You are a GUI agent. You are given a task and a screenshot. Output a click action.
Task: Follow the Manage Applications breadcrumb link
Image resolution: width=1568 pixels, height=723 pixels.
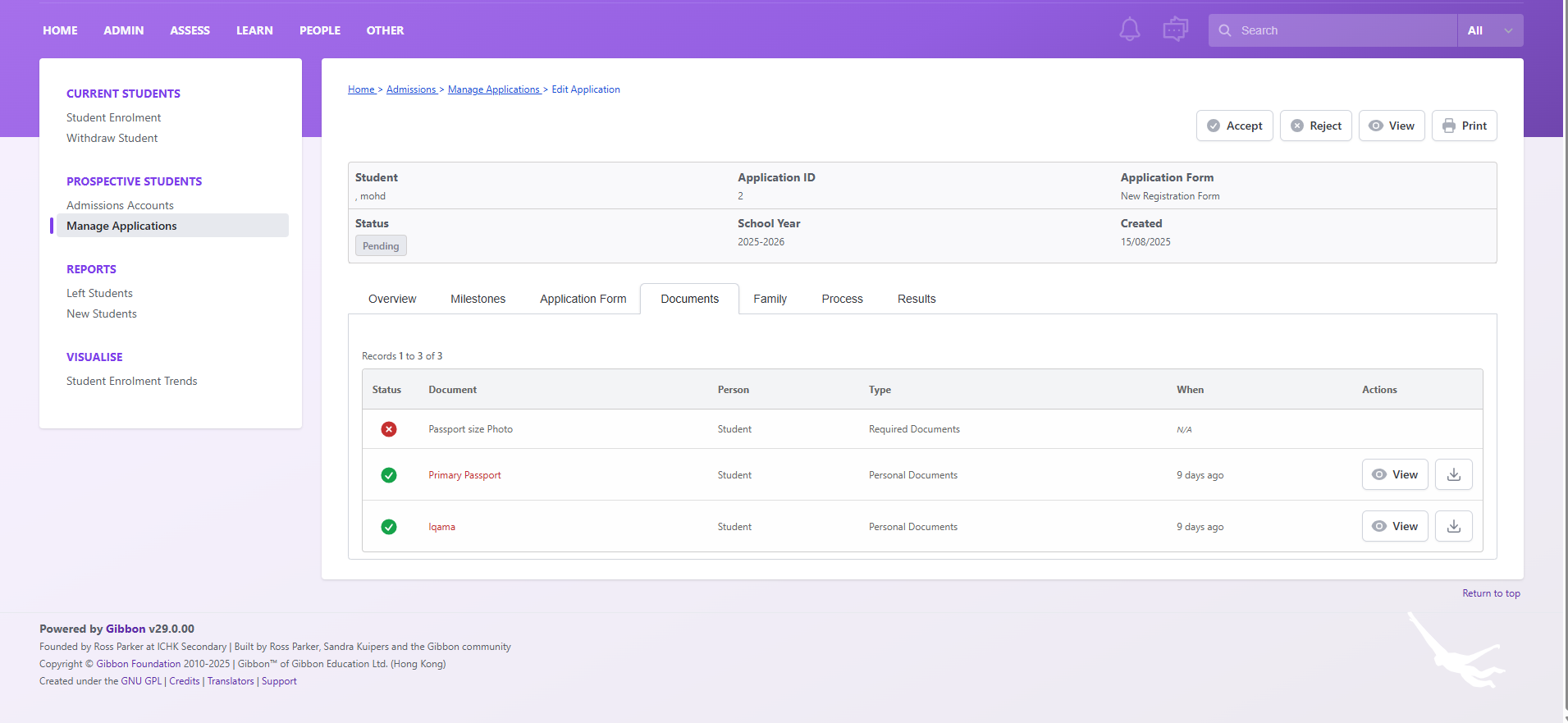pos(493,89)
